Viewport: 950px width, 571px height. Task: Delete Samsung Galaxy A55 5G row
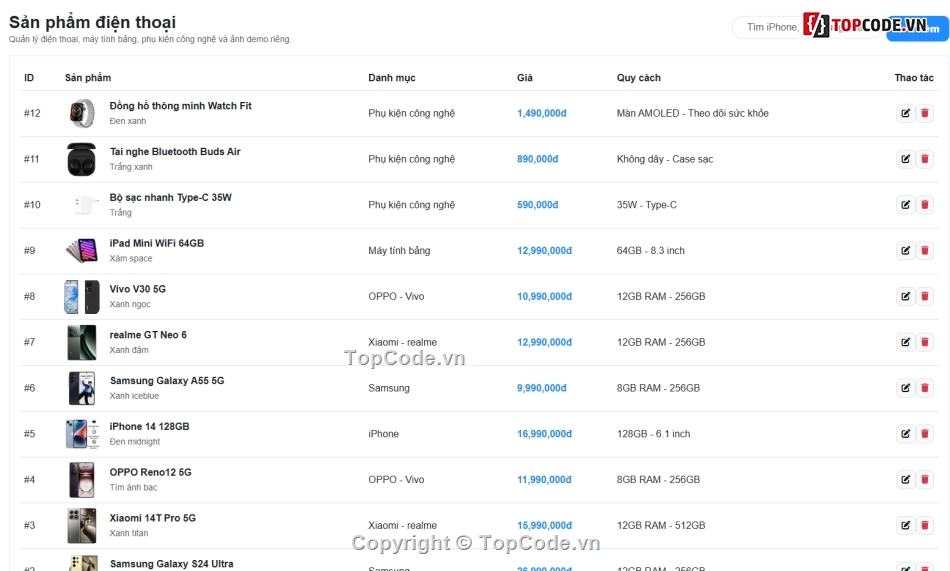[925, 388]
